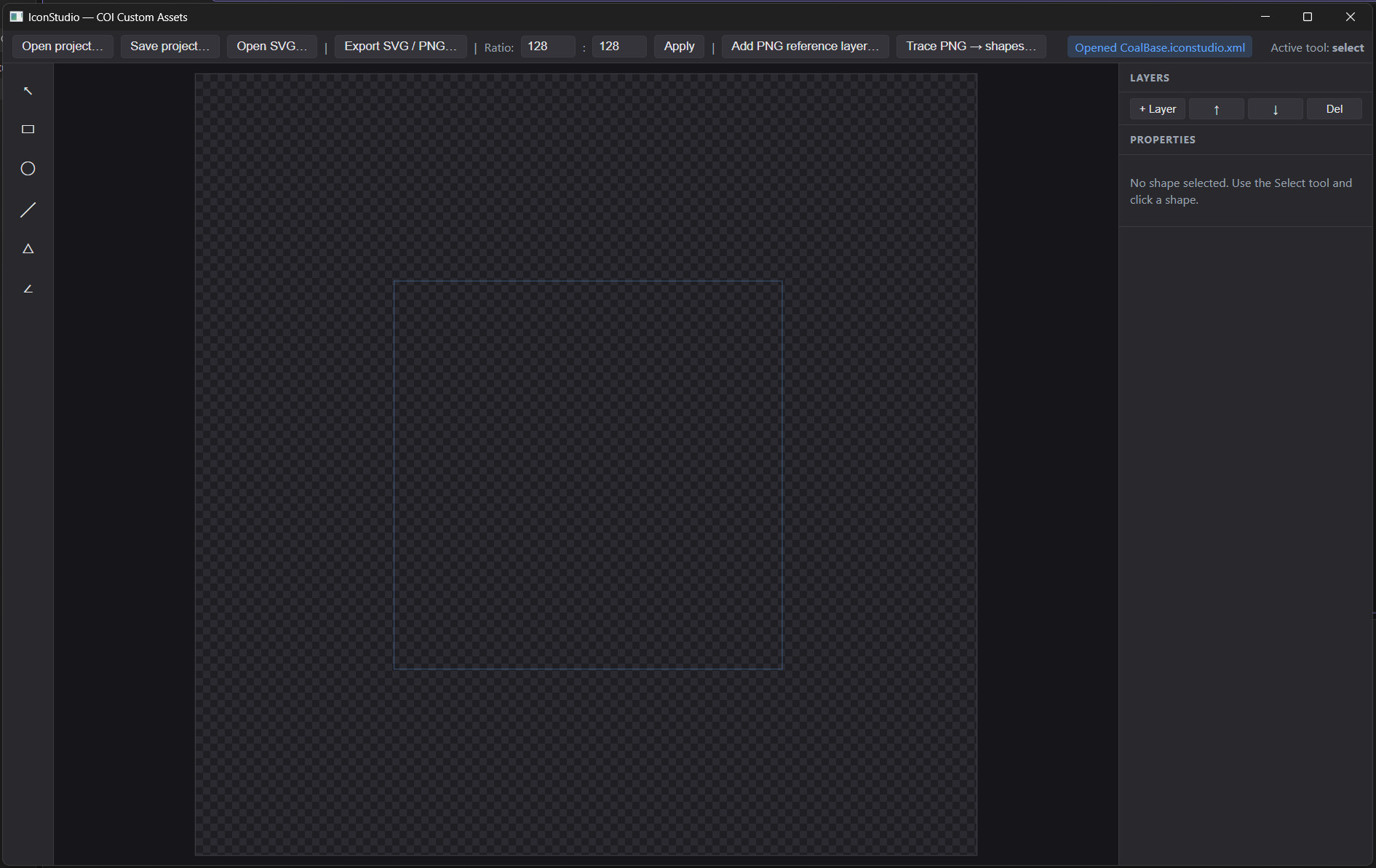Export SVG / PNG output
This screenshot has height=868, width=1376.
pos(400,47)
